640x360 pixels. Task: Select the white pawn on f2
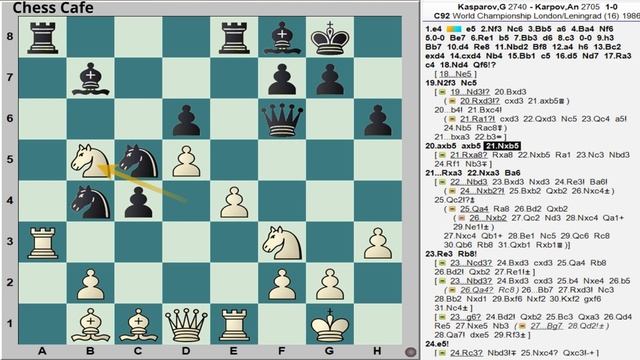coord(282,284)
